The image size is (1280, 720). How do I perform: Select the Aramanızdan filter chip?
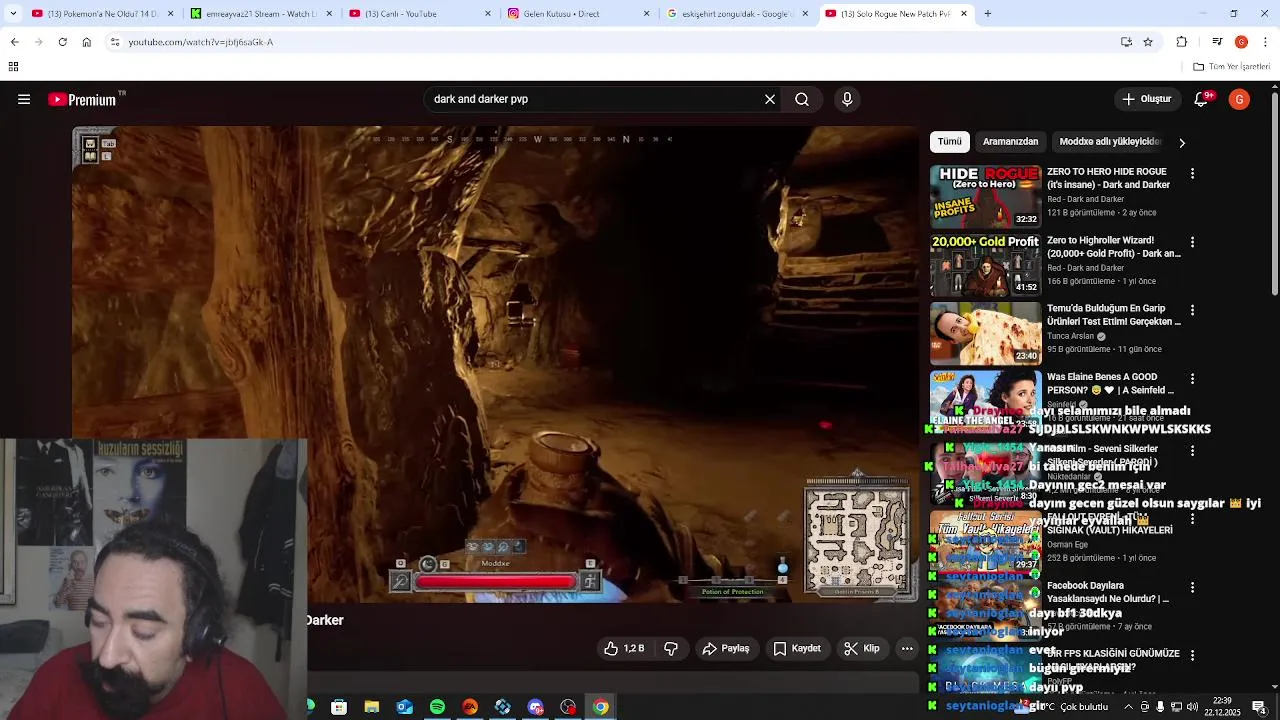coord(1010,142)
